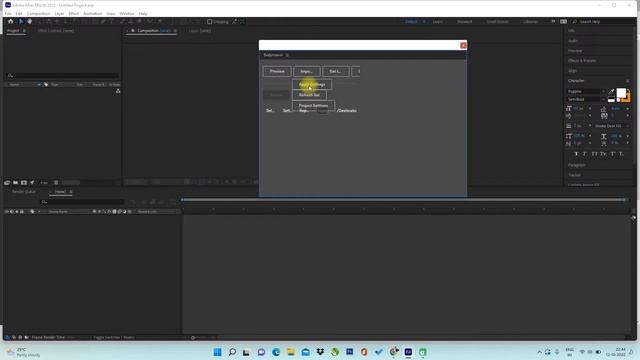The height and width of the screenshot is (360, 640).
Task: Open the Animation menu
Action: [x=93, y=13]
